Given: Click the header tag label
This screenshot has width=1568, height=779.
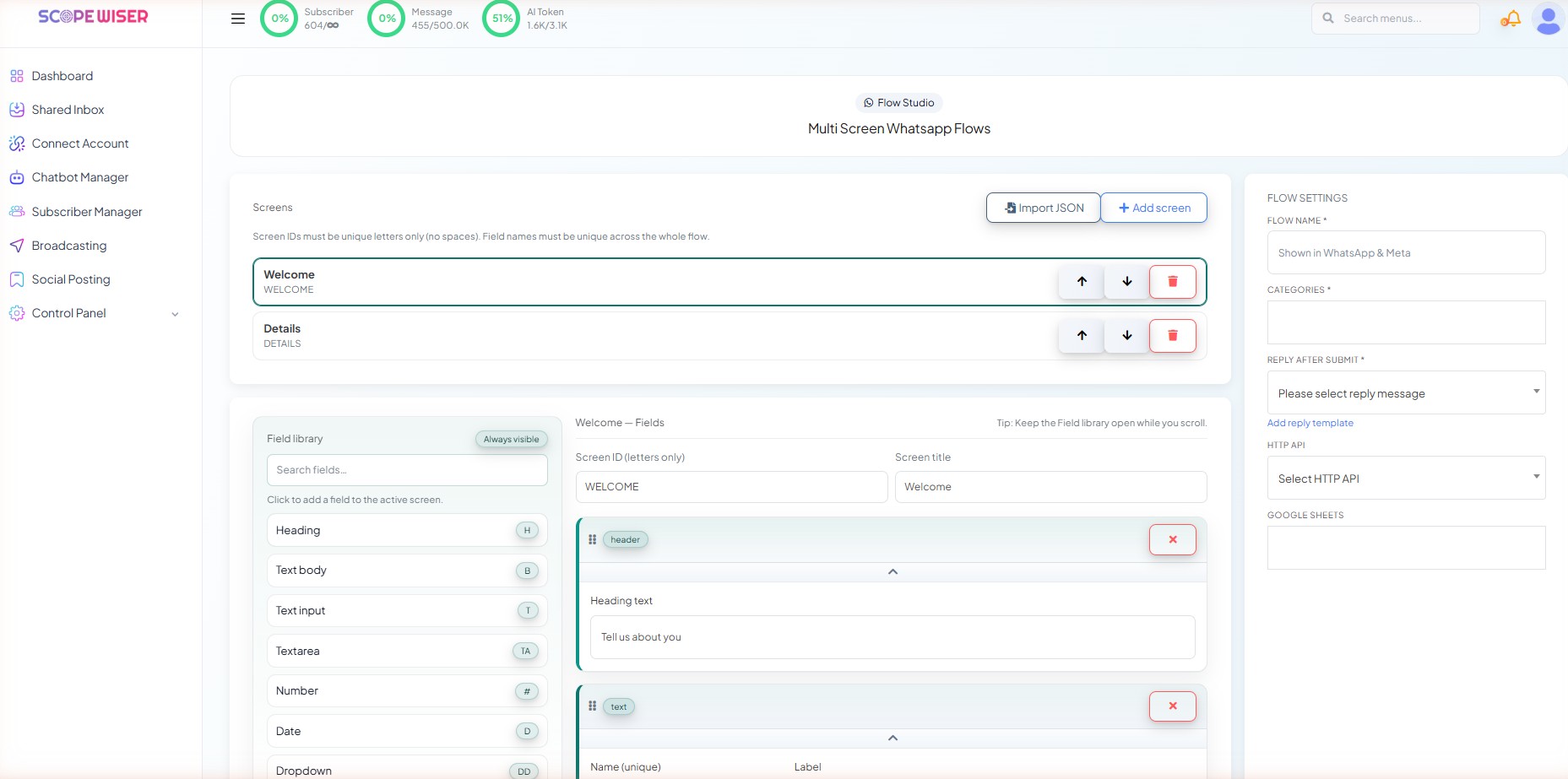Looking at the screenshot, I should coord(625,540).
